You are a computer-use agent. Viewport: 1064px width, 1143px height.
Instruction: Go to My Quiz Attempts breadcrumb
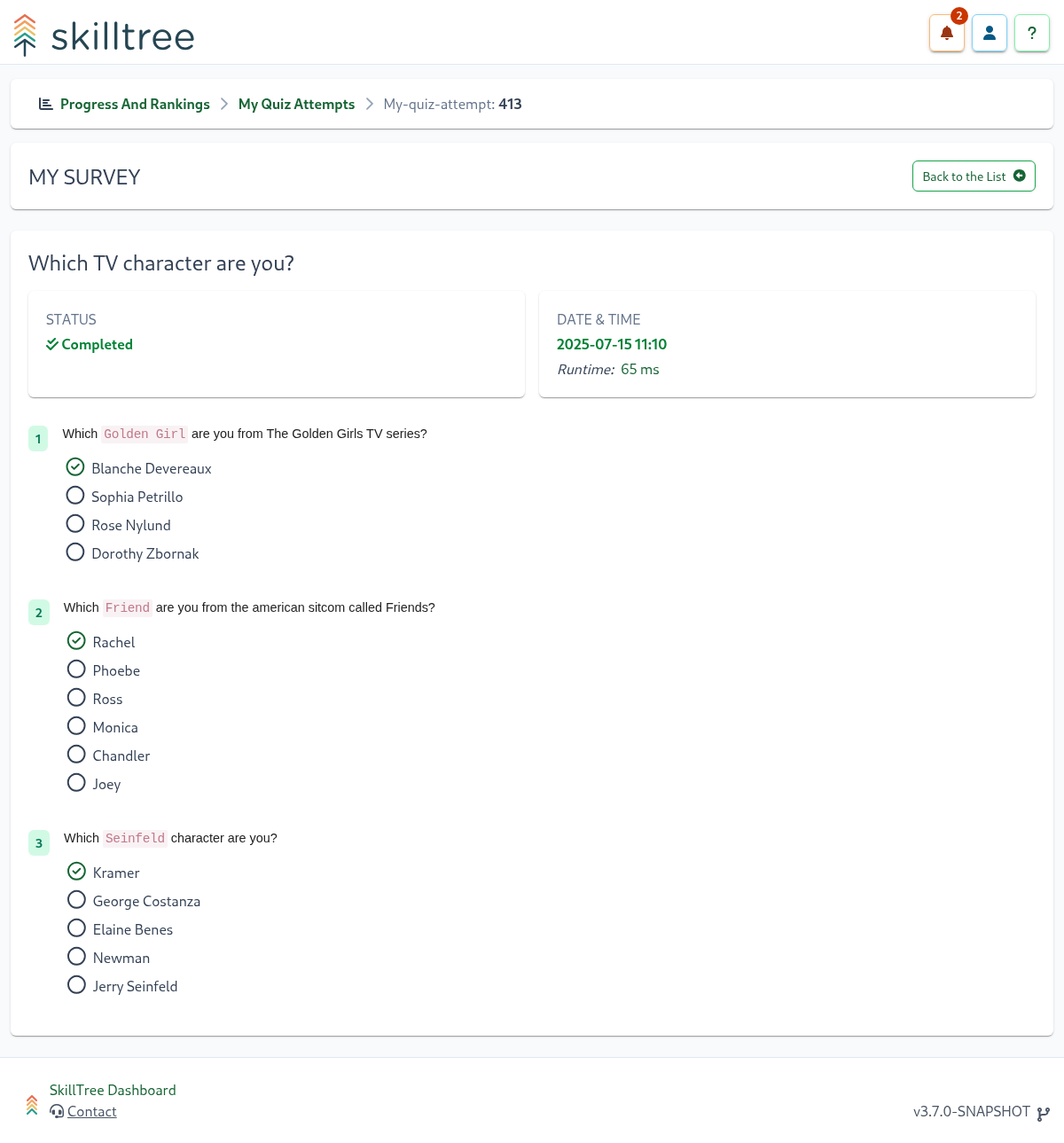(x=296, y=104)
